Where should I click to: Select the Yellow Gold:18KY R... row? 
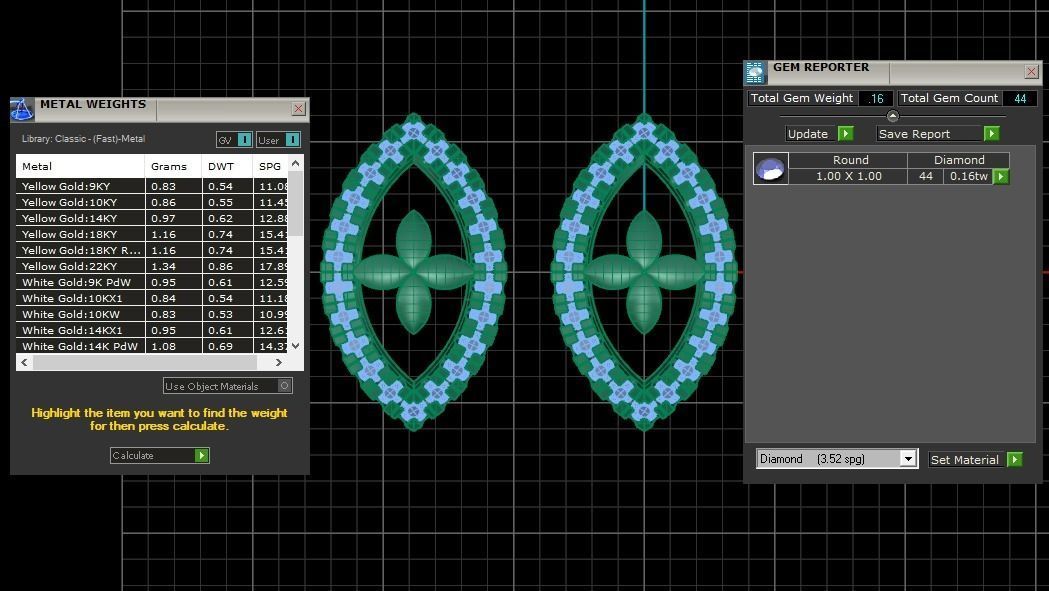pos(152,250)
